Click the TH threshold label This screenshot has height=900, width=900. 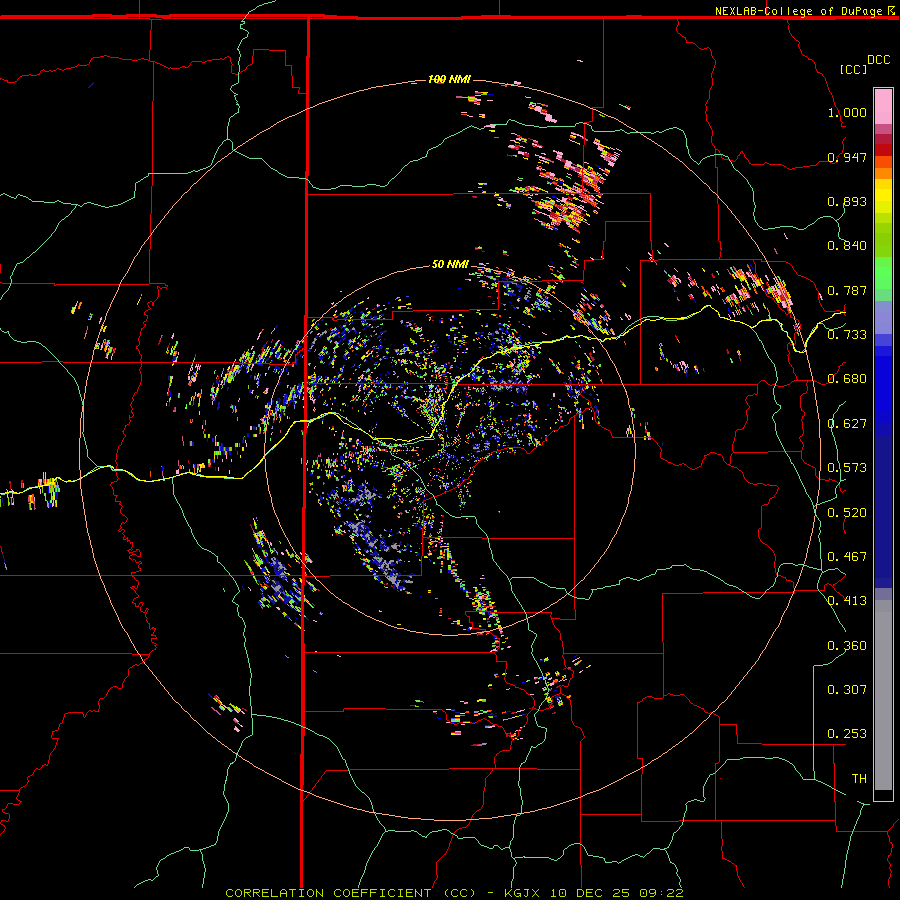(x=859, y=779)
